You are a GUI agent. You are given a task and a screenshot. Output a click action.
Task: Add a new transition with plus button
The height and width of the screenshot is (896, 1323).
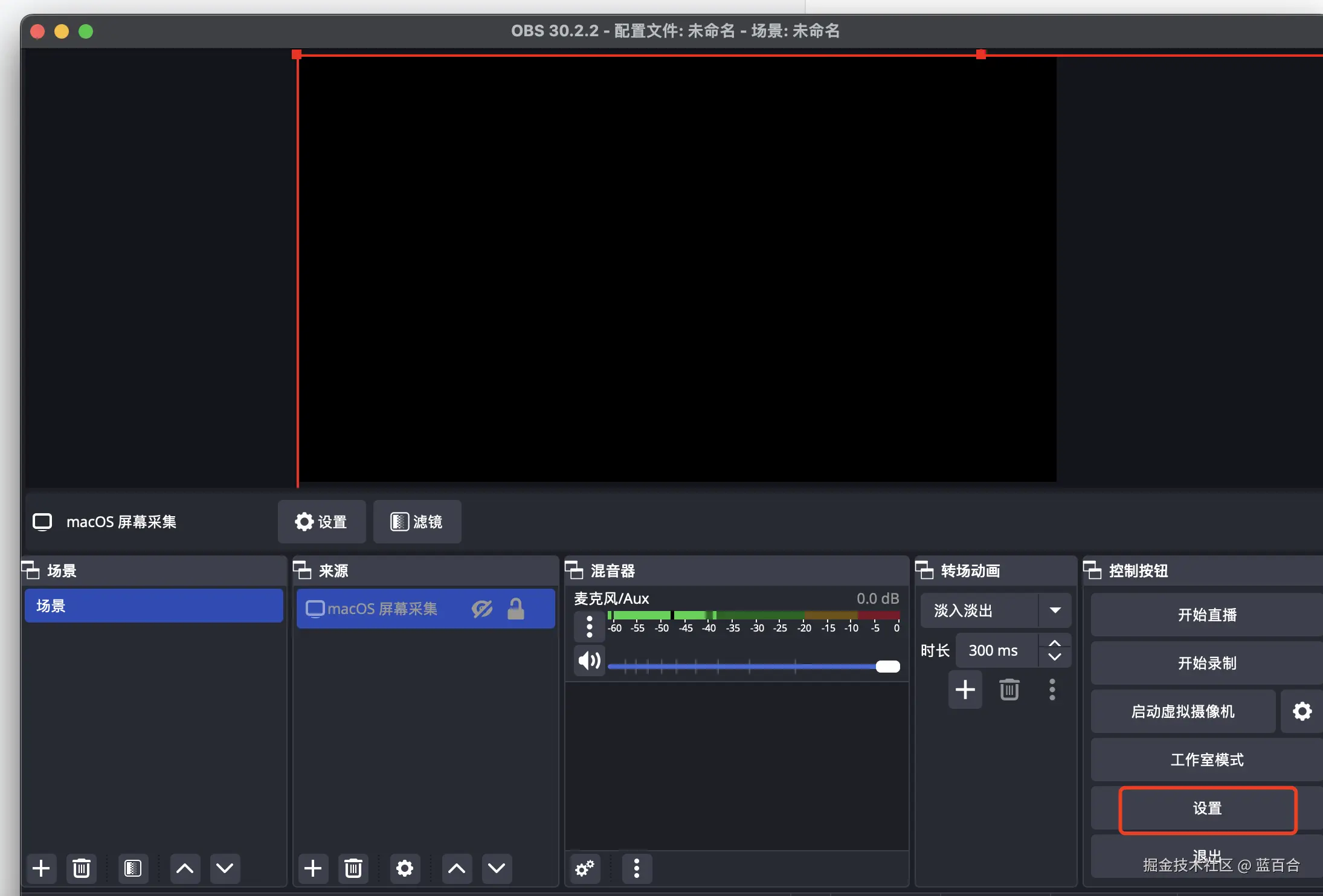[965, 689]
